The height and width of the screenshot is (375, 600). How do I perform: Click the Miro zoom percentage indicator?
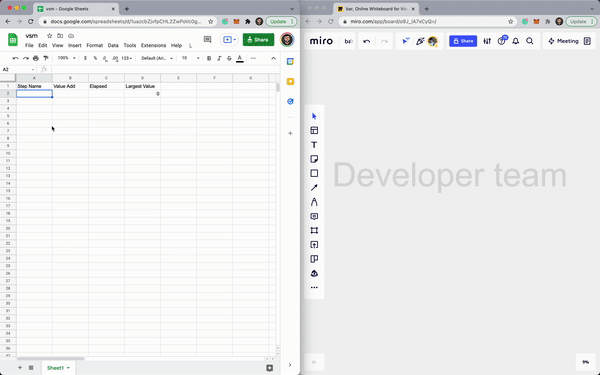585,362
